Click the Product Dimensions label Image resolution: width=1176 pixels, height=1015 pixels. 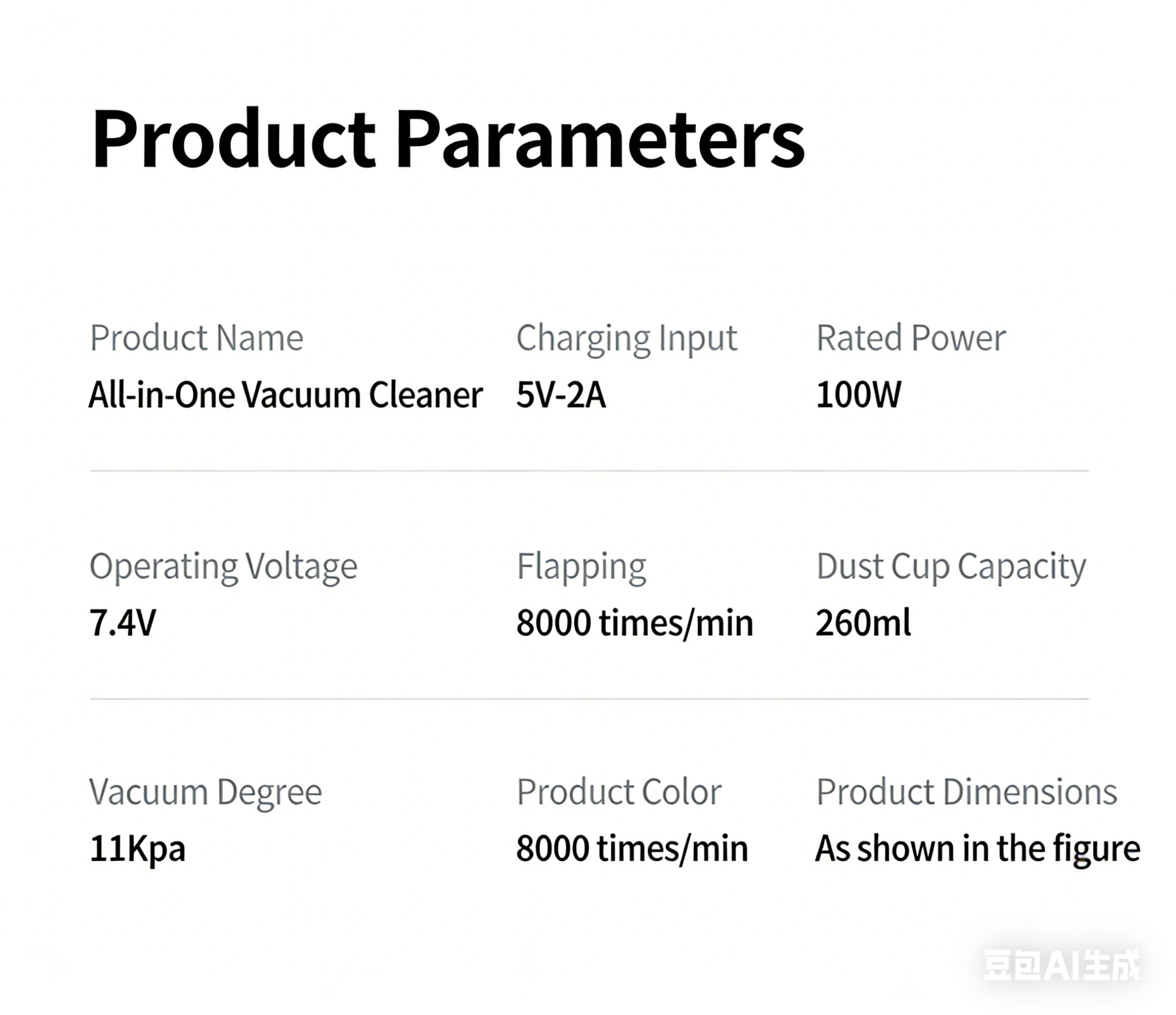[x=966, y=792]
